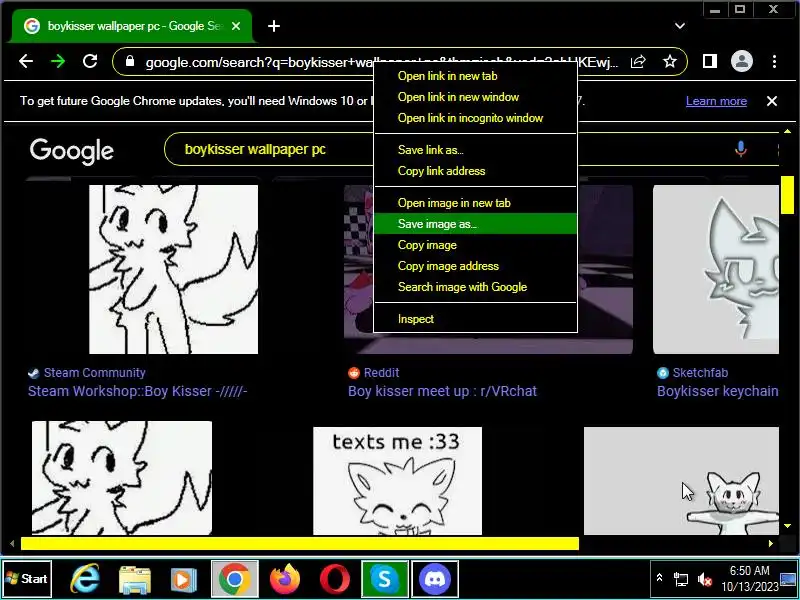
Task: Go forward with the green forward arrow
Action: point(58,62)
